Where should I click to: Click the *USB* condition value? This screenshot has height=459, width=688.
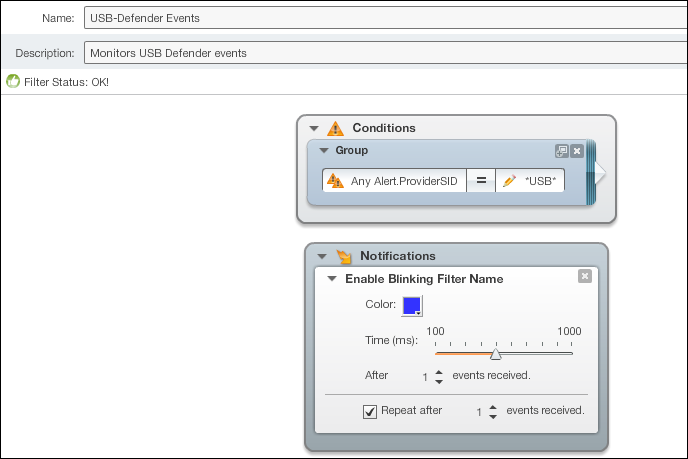click(541, 181)
